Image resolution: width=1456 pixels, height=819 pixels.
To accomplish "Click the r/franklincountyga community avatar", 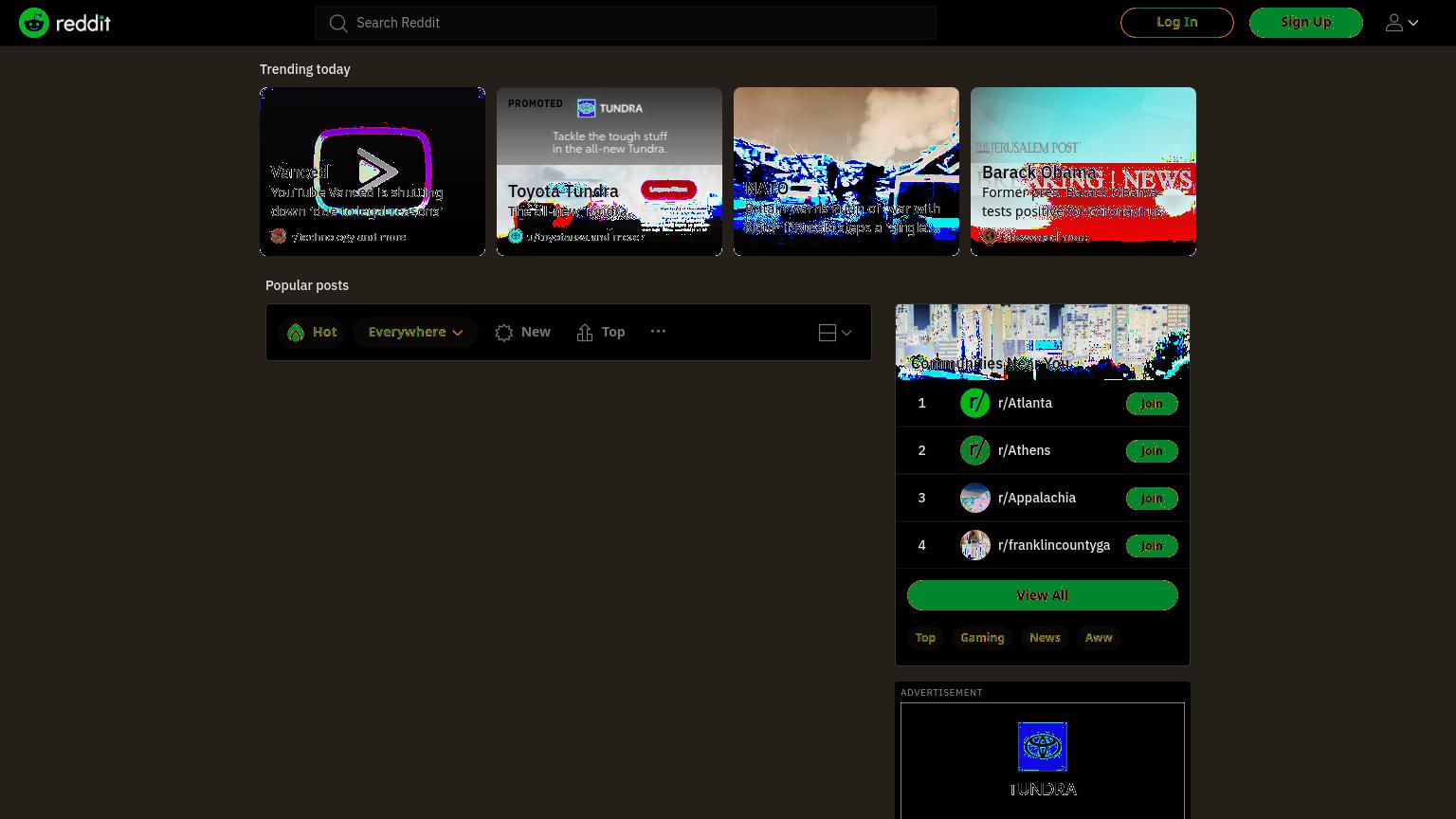I will pos(975,545).
